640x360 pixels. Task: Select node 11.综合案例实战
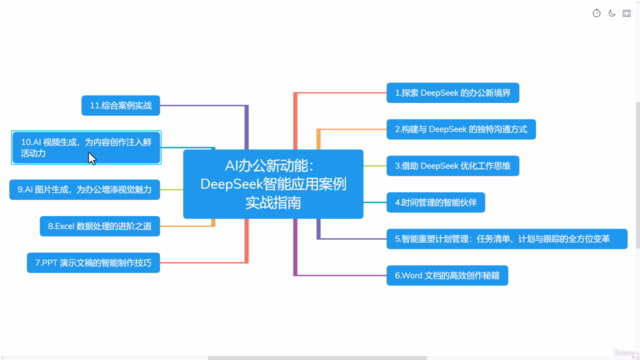(121, 105)
